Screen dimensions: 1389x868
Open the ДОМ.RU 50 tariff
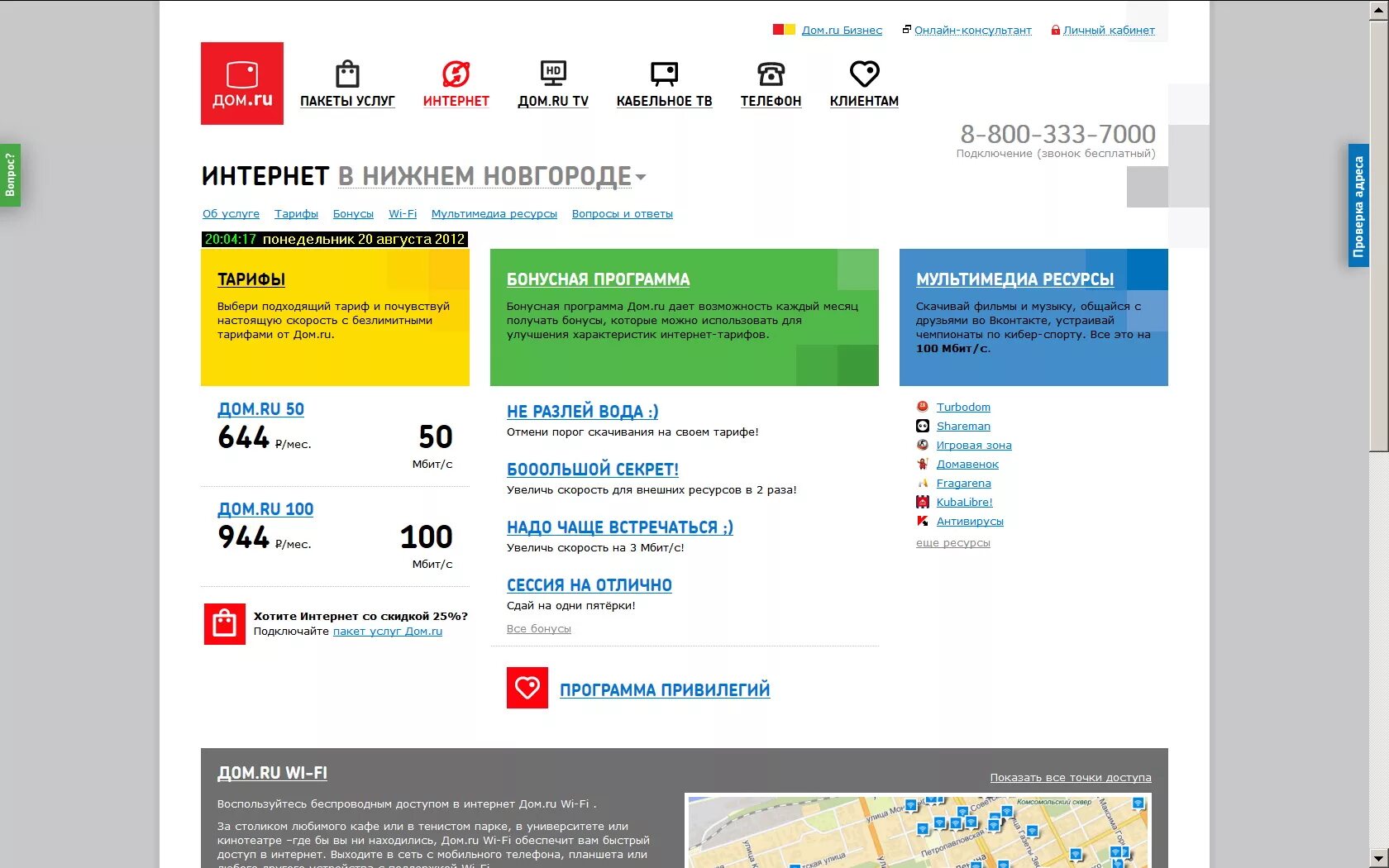coord(260,409)
